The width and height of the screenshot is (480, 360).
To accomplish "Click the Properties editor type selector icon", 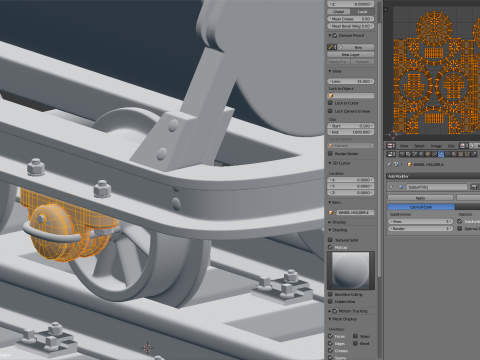I will 391,154.
